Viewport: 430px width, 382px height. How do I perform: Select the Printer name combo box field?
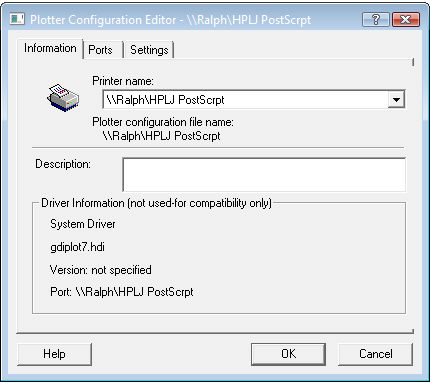254,99
